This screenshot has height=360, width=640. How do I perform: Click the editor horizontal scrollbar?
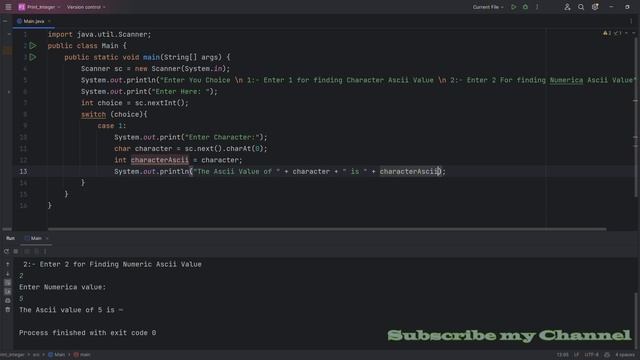click(x=327, y=229)
